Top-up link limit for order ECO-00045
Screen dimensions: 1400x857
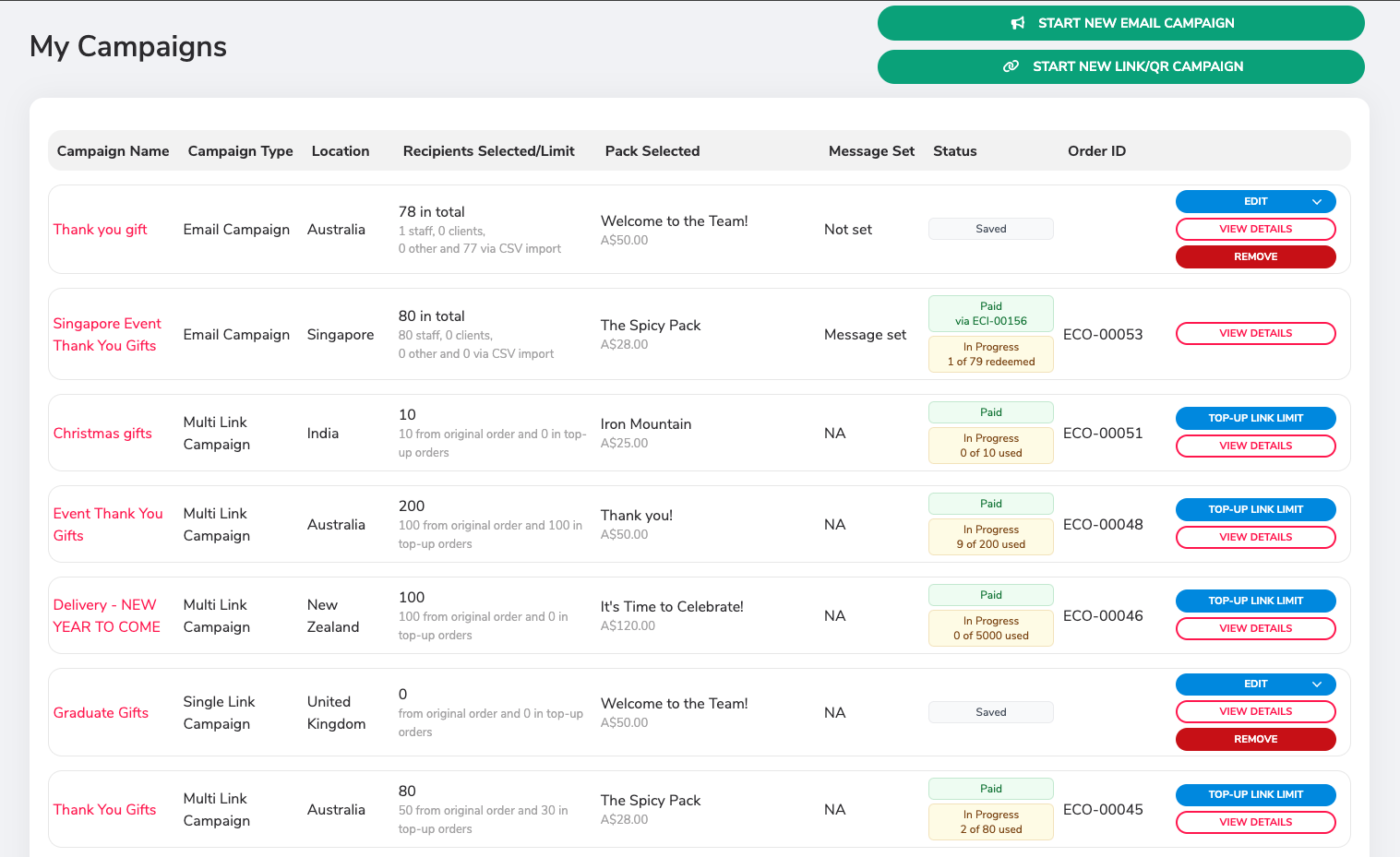click(x=1255, y=794)
